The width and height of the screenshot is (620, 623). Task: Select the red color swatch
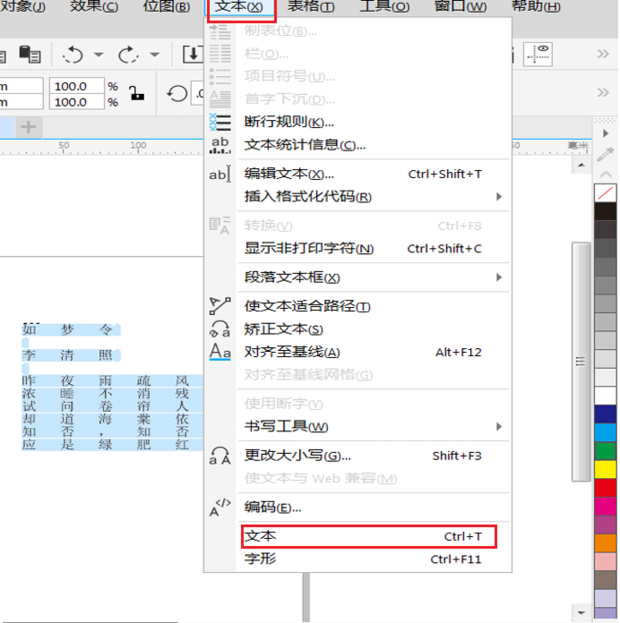pos(605,488)
